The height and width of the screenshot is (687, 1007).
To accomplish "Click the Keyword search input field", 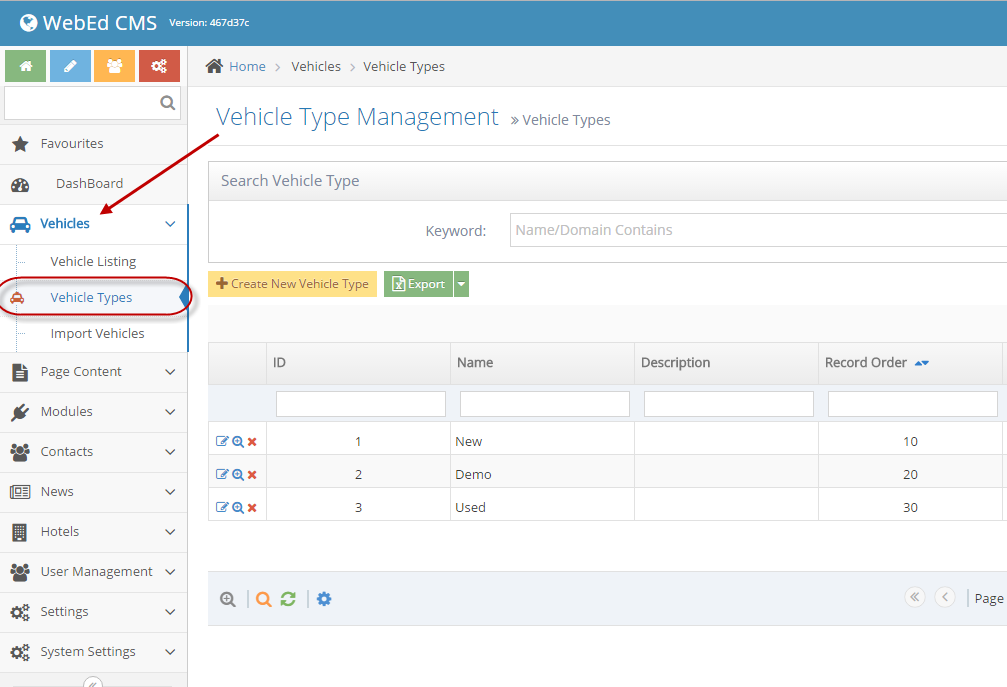I will pyautogui.click(x=758, y=230).
